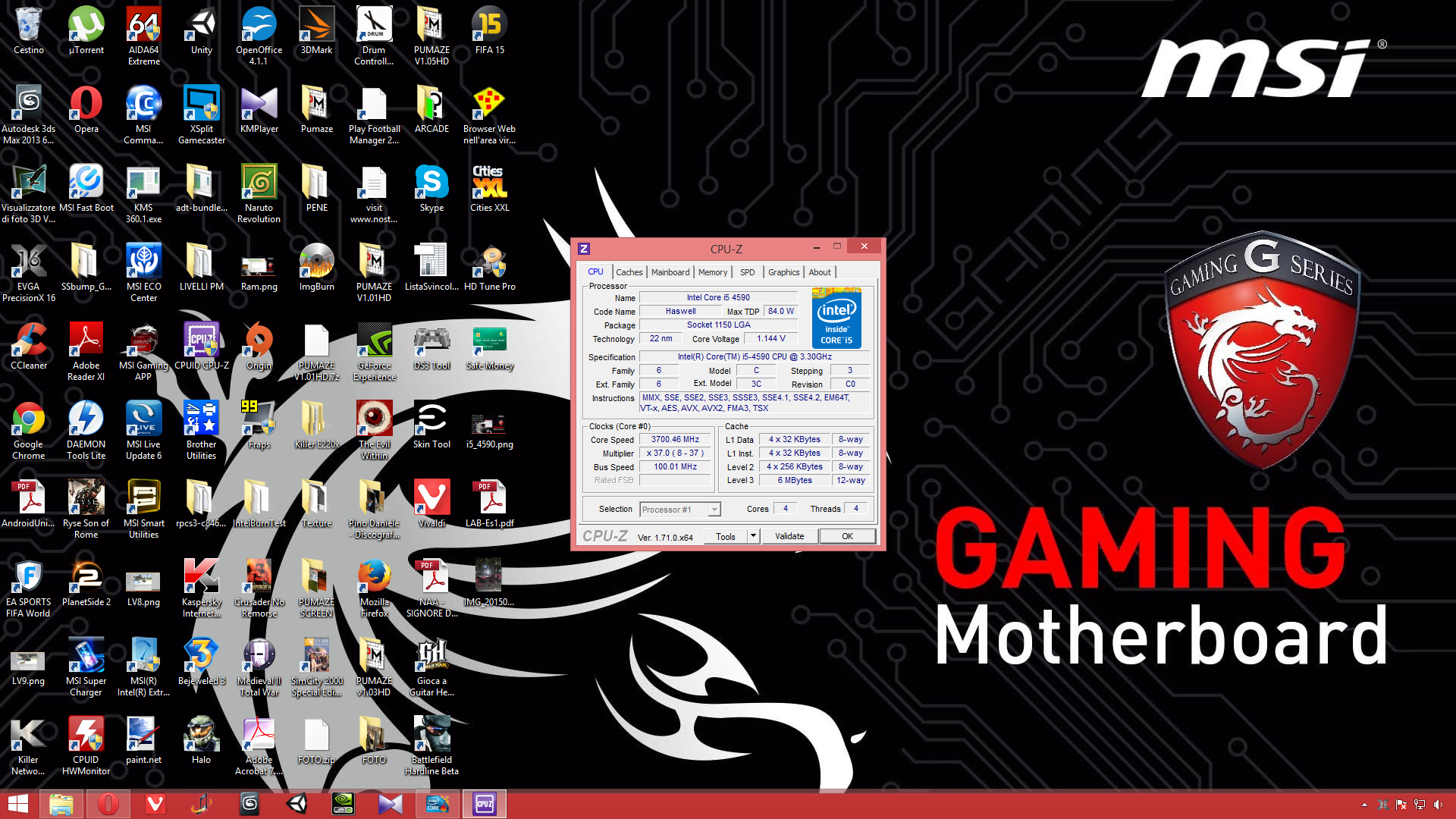The image size is (1456, 819).
Task: Click the Core Speed value field
Action: click(675, 439)
